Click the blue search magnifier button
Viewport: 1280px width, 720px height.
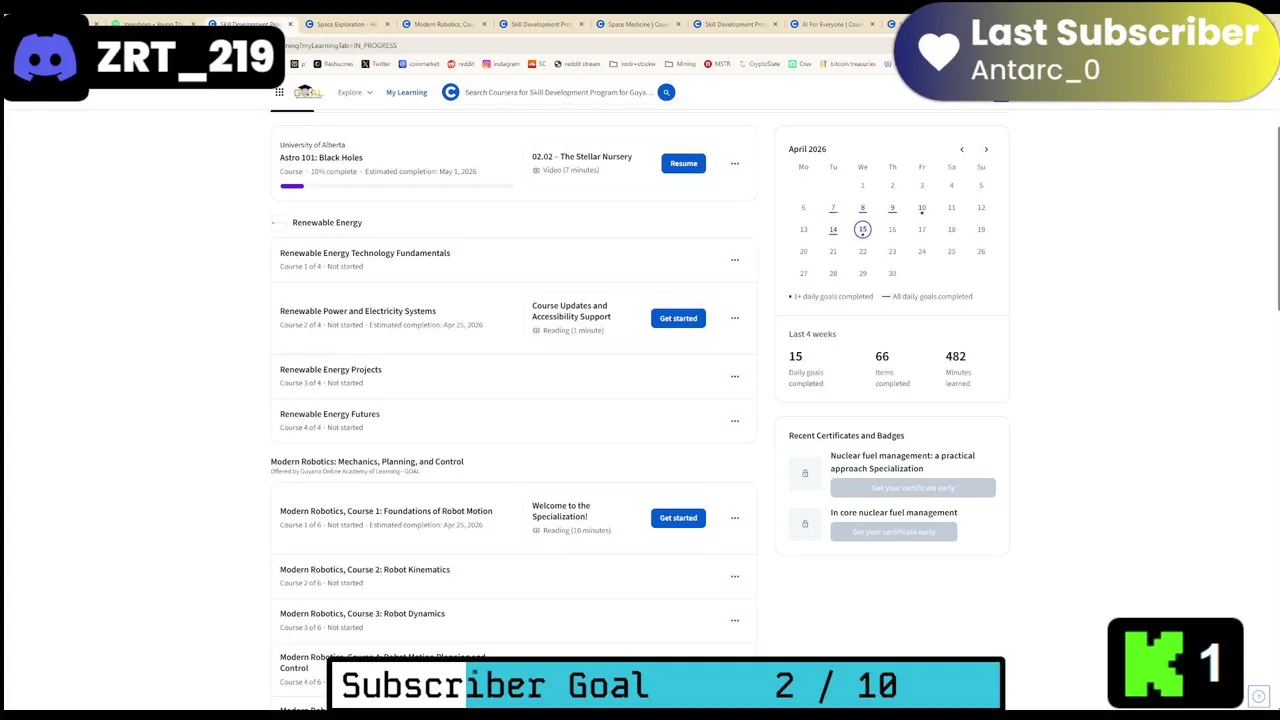point(666,92)
